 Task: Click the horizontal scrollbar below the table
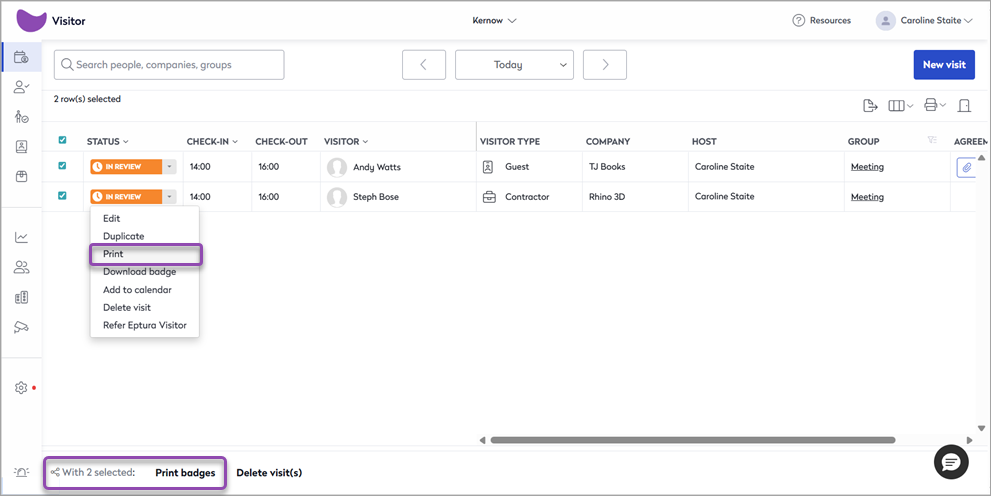click(692, 439)
